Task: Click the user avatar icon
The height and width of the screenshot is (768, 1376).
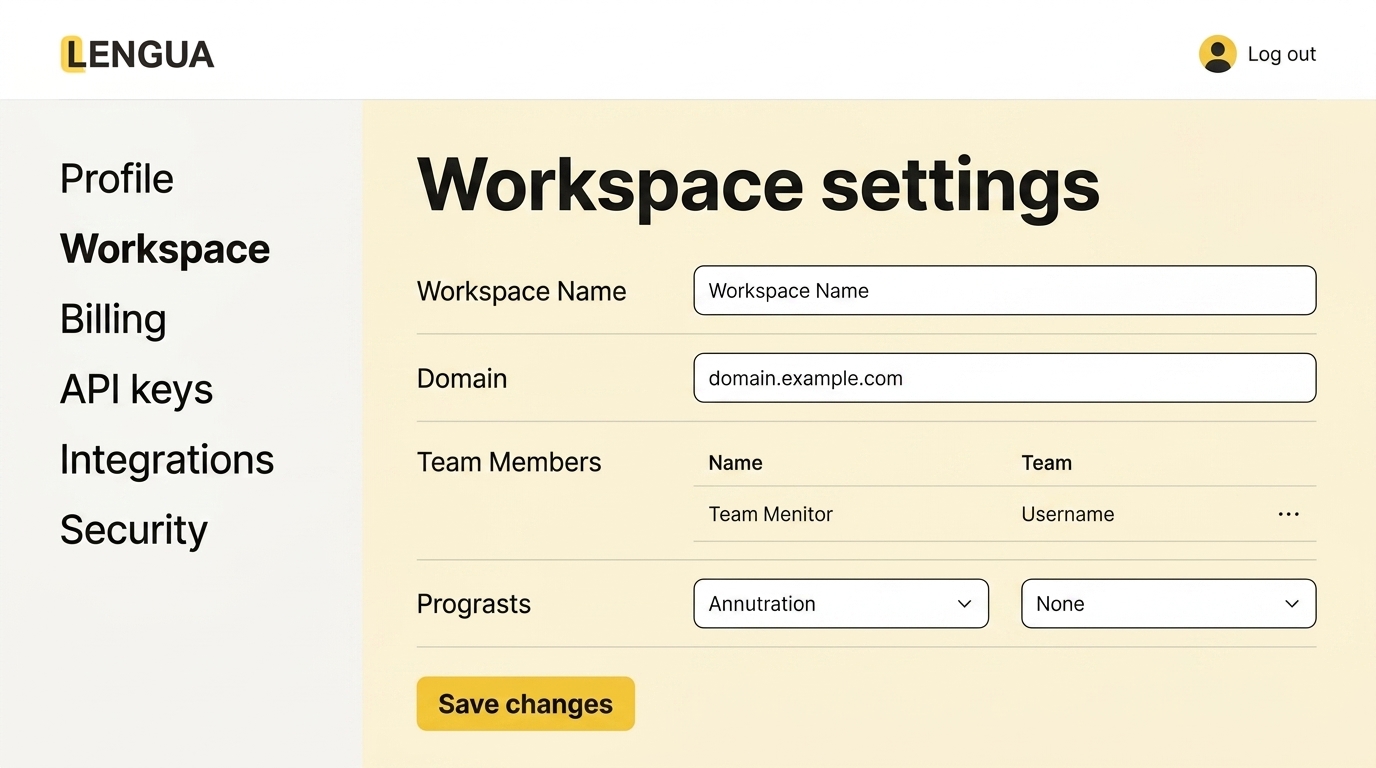Action: coord(1217,54)
